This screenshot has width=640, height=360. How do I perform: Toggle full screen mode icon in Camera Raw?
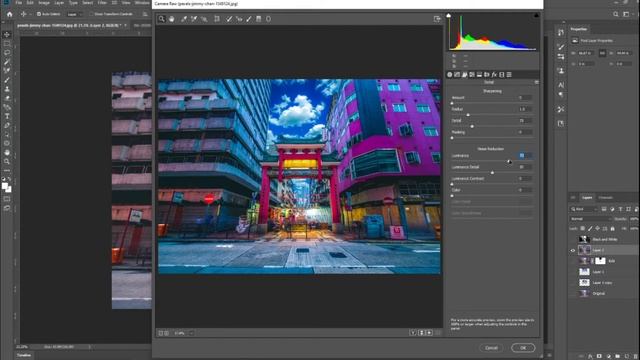437,19
